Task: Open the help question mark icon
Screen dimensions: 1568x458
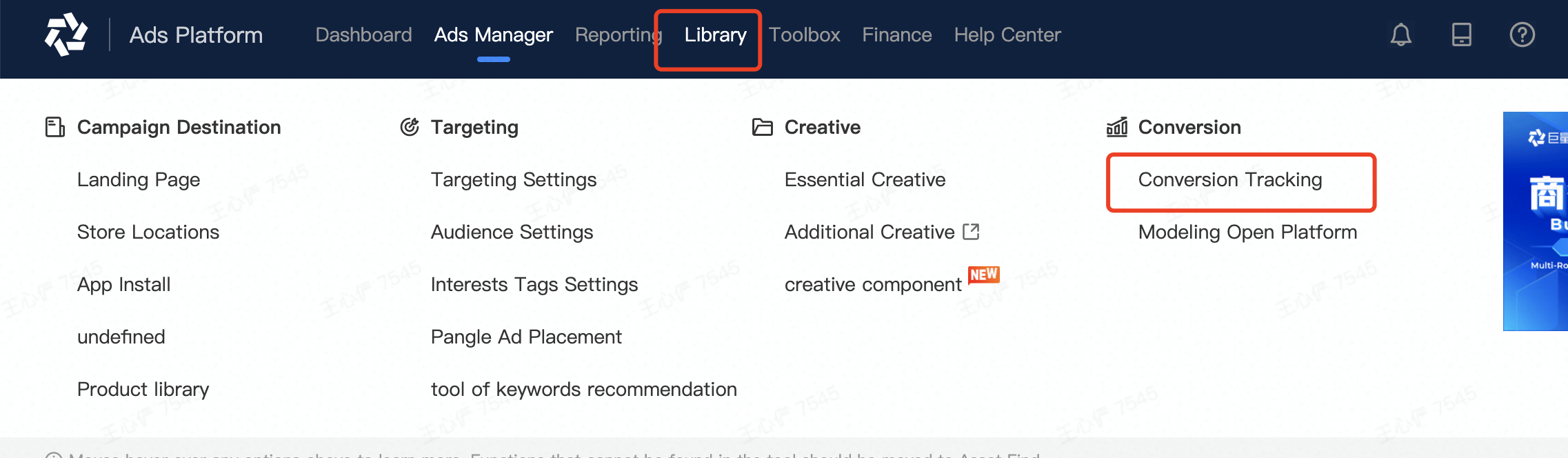Action: point(1522,34)
